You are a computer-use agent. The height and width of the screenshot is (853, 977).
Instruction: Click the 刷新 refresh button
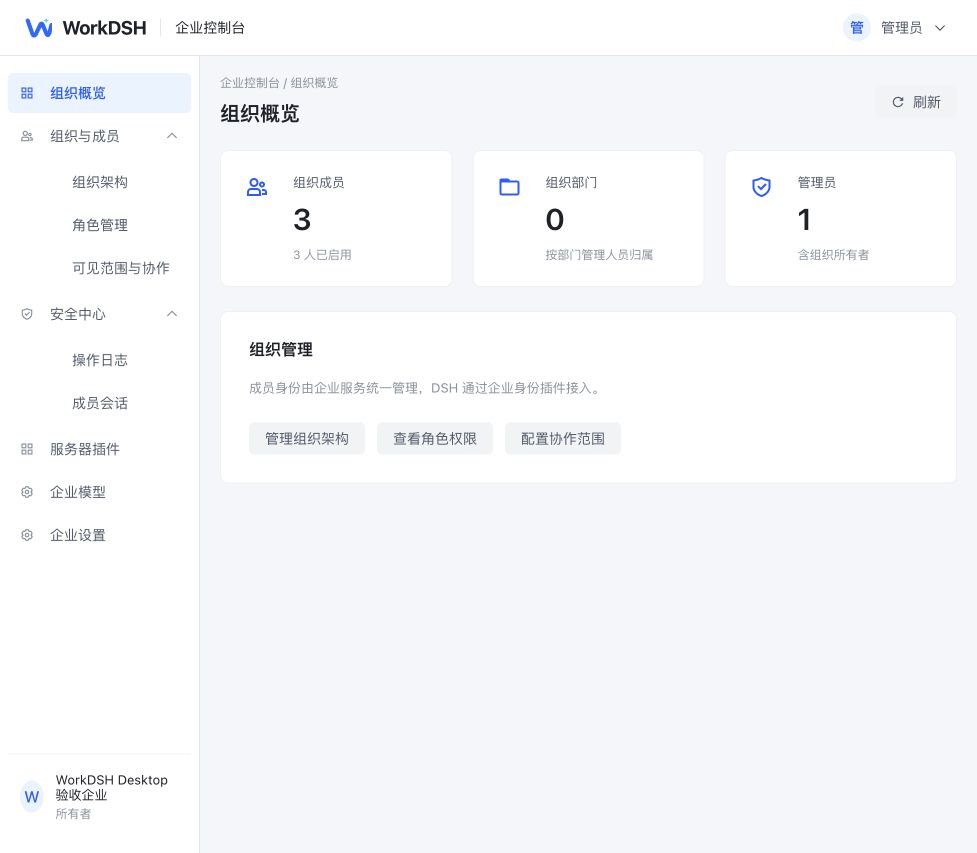point(915,102)
